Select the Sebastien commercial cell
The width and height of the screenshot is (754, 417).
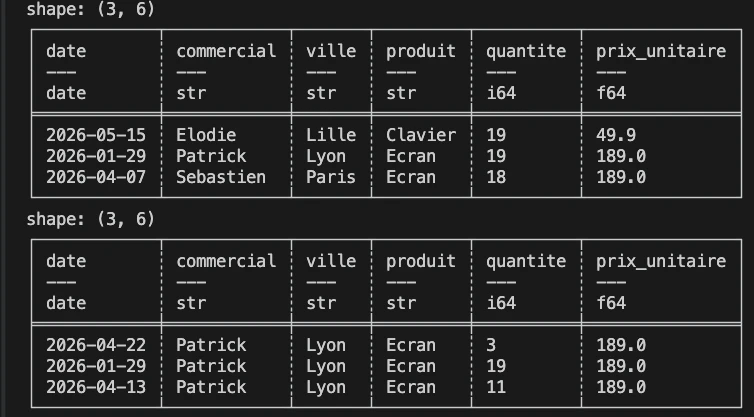[x=221, y=177]
